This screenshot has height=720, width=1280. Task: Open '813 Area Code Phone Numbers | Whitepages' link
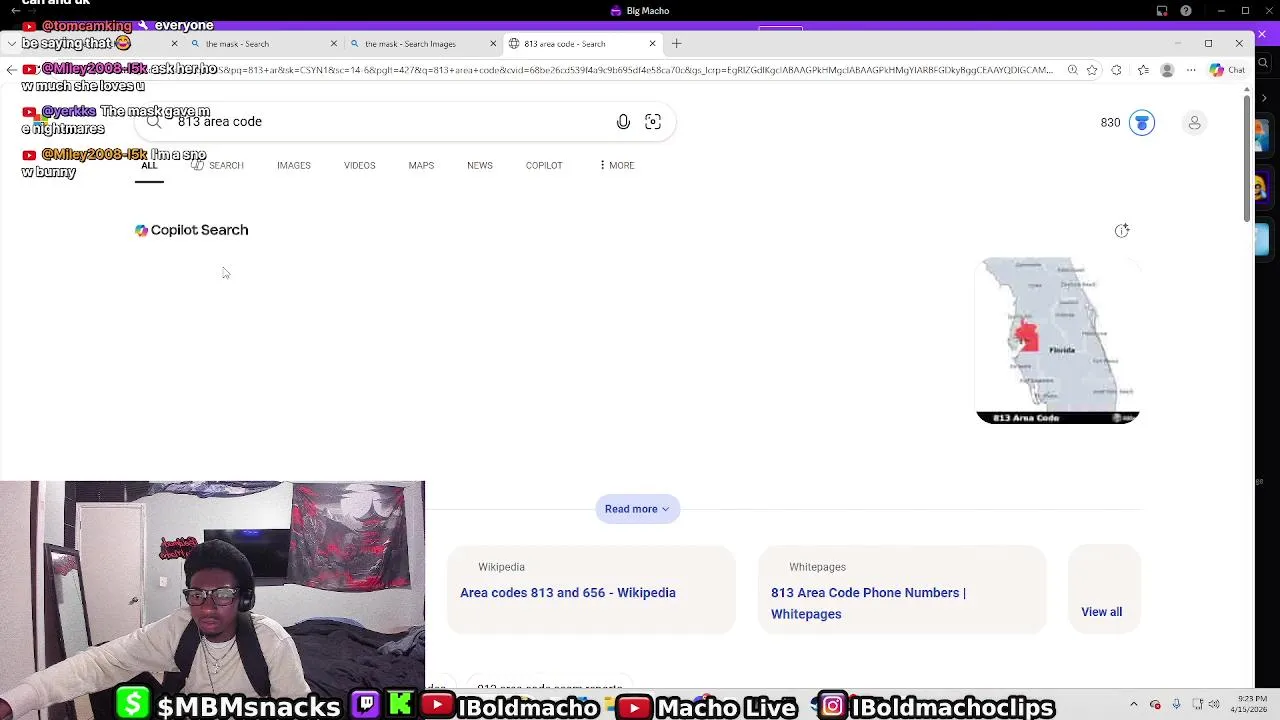point(868,603)
